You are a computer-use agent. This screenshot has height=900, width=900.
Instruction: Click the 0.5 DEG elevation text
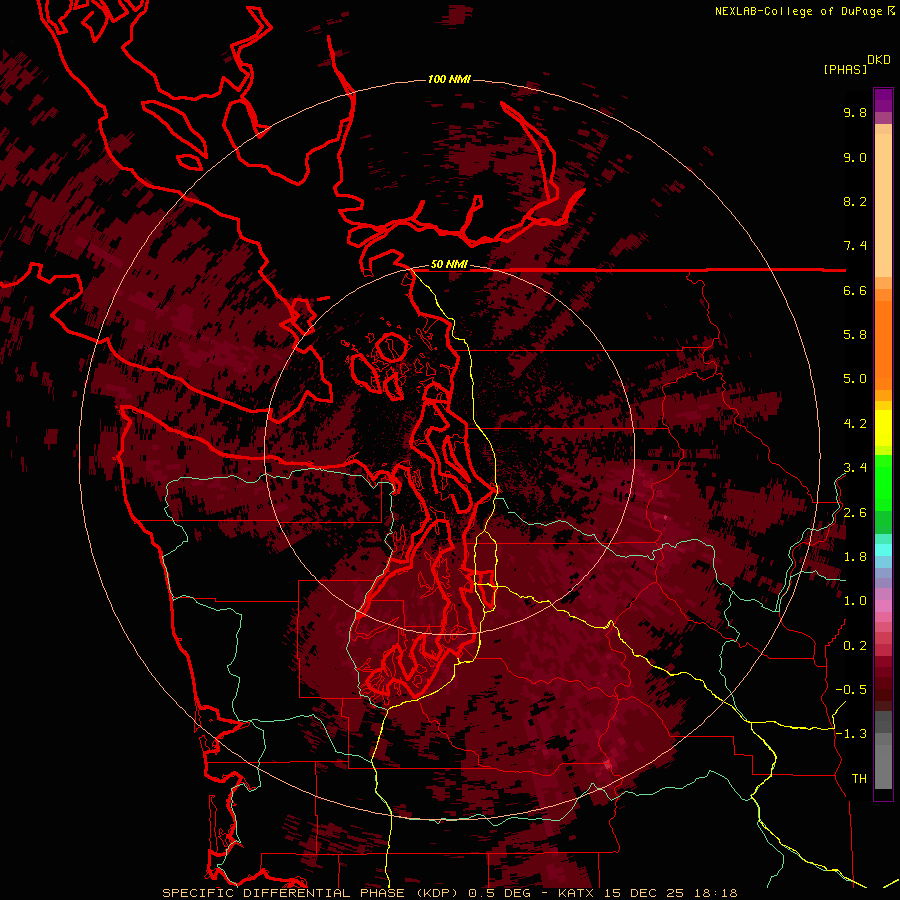(x=502, y=893)
